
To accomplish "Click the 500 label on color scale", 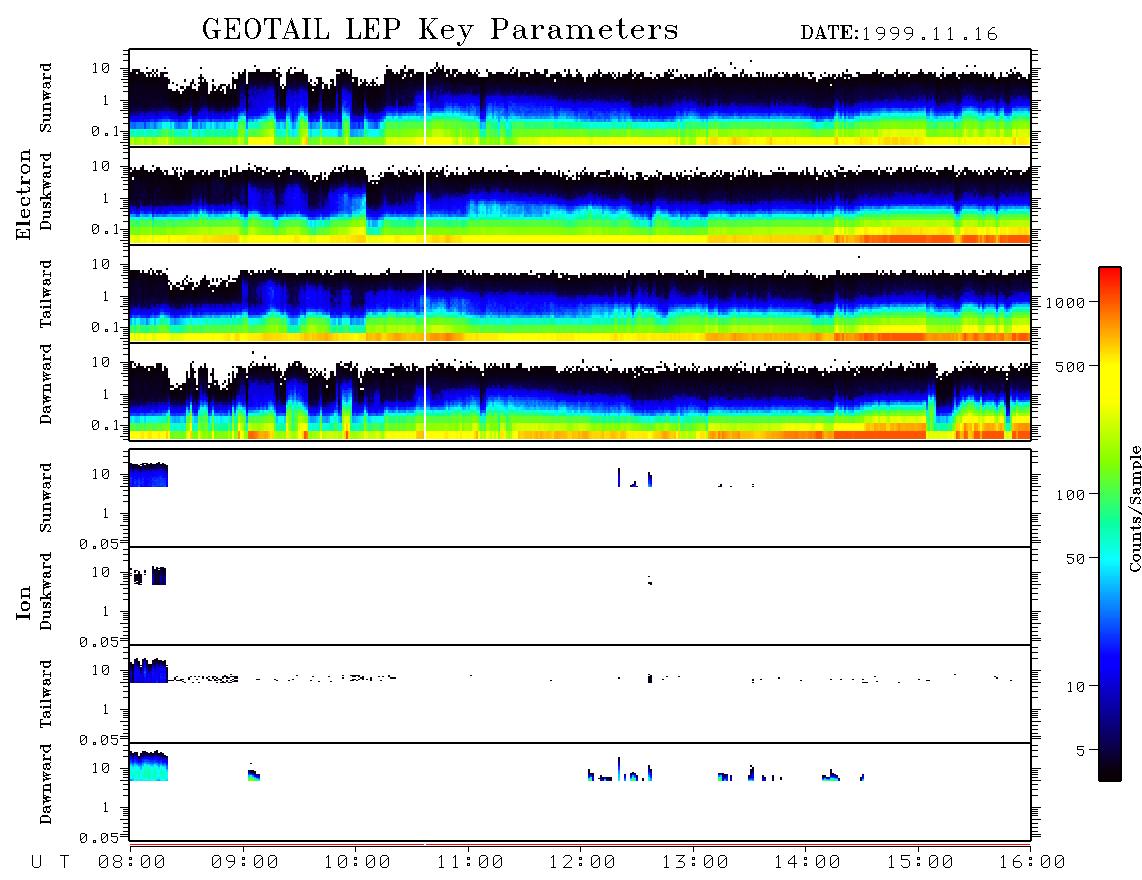I will click(x=1071, y=367).
